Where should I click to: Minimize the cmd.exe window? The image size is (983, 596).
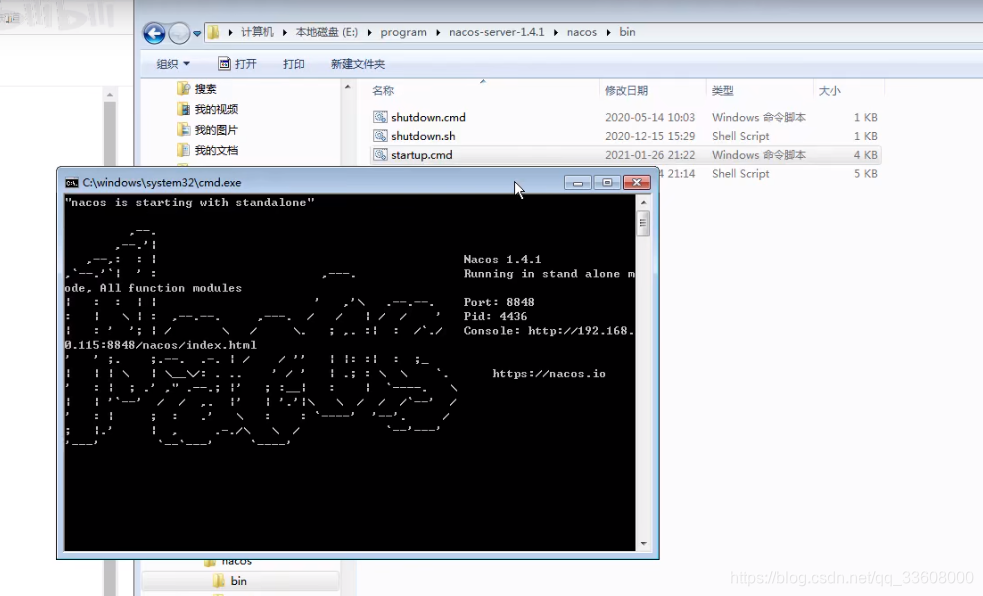[x=578, y=182]
